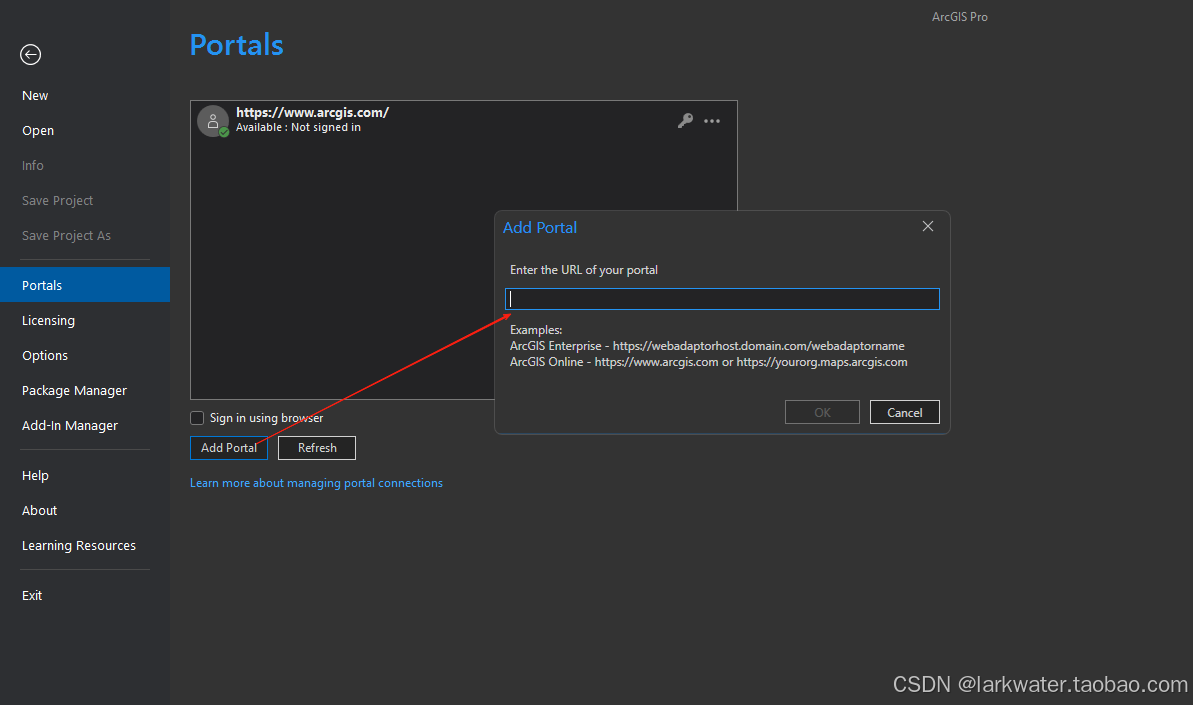The height and width of the screenshot is (705, 1193).
Task: Open the About page
Action: [x=40, y=510]
